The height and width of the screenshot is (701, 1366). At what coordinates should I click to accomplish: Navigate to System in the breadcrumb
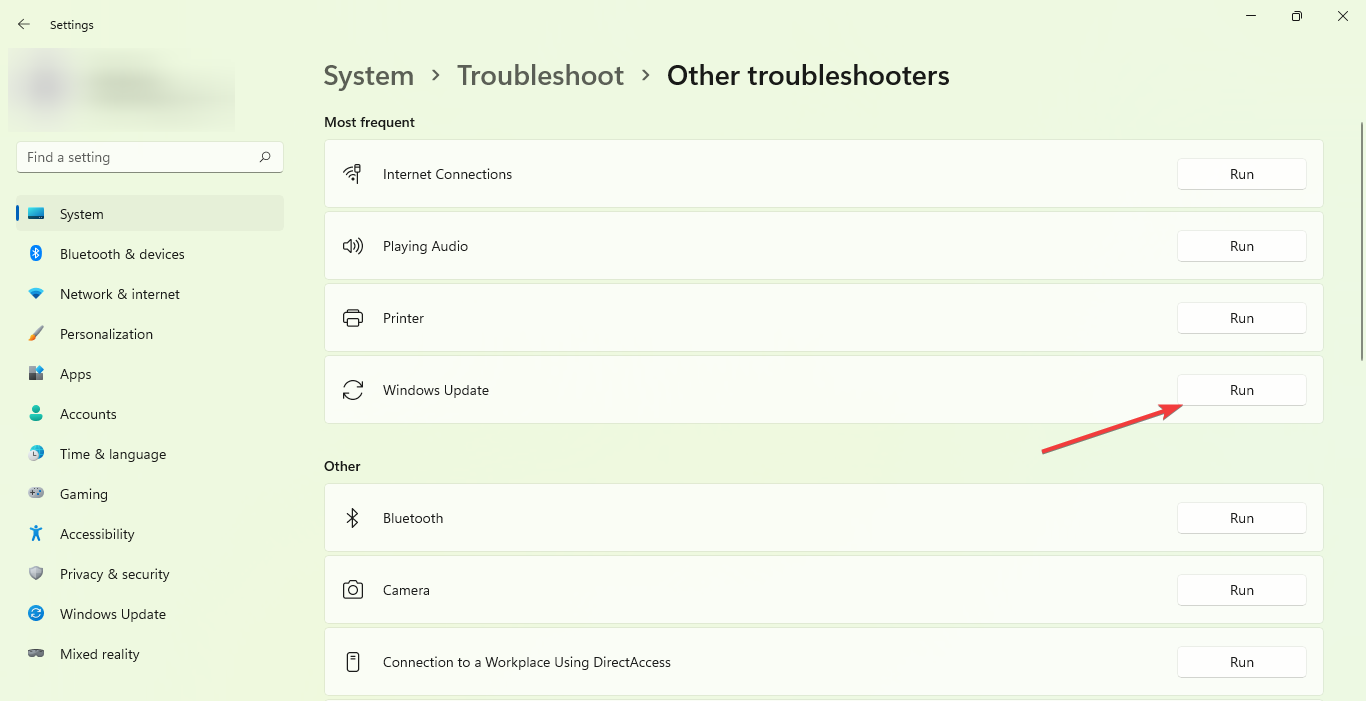point(368,76)
